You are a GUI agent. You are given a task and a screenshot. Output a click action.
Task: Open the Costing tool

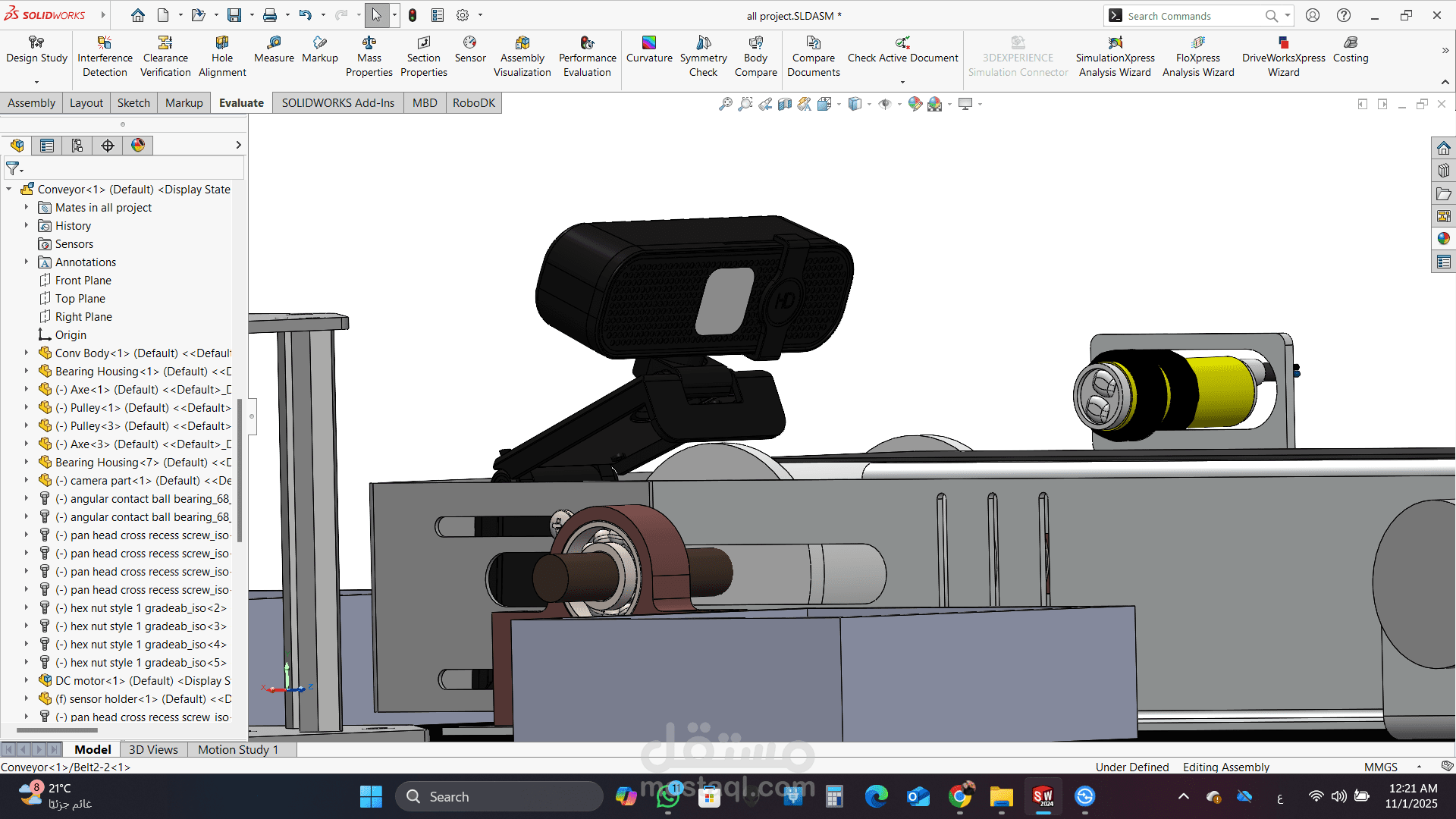[1351, 49]
